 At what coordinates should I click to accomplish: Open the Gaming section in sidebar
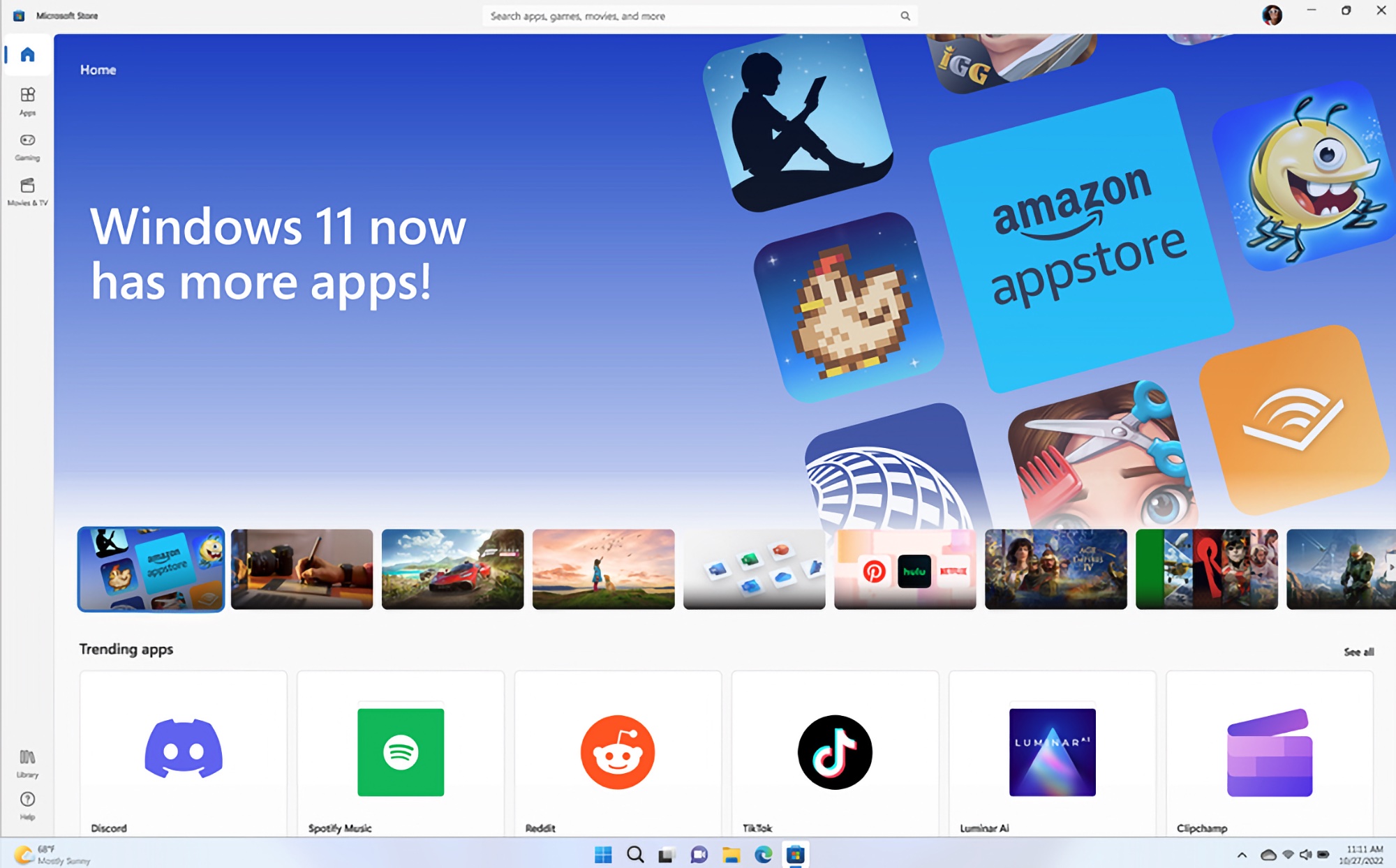tap(27, 146)
